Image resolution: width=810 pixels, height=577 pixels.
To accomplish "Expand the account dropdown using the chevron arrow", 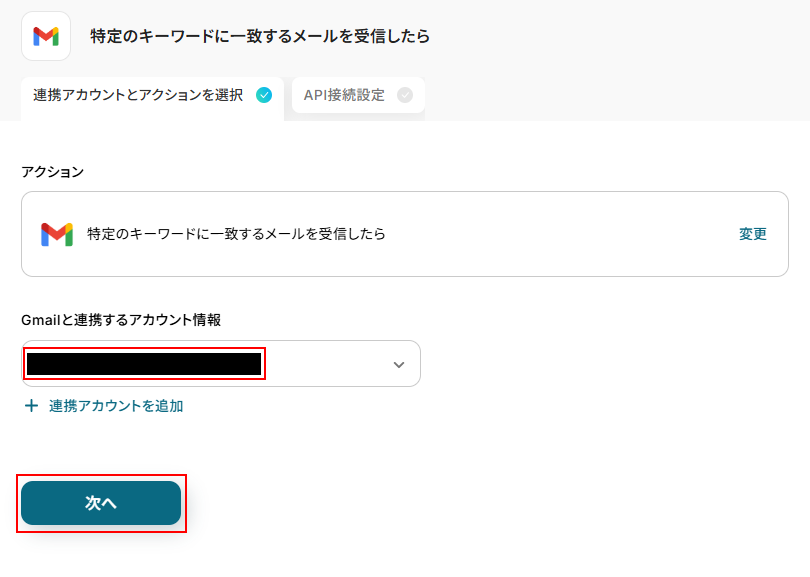I will (399, 364).
